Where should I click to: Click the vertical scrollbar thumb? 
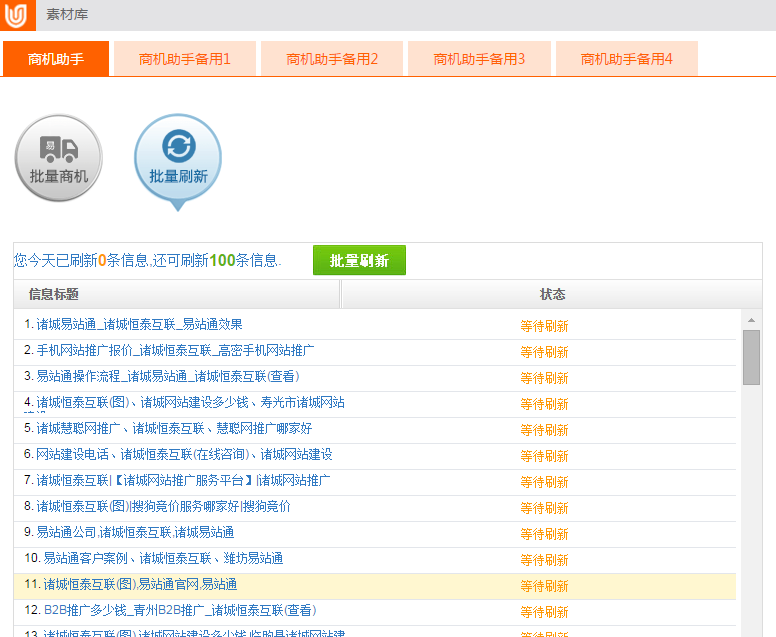click(751, 357)
